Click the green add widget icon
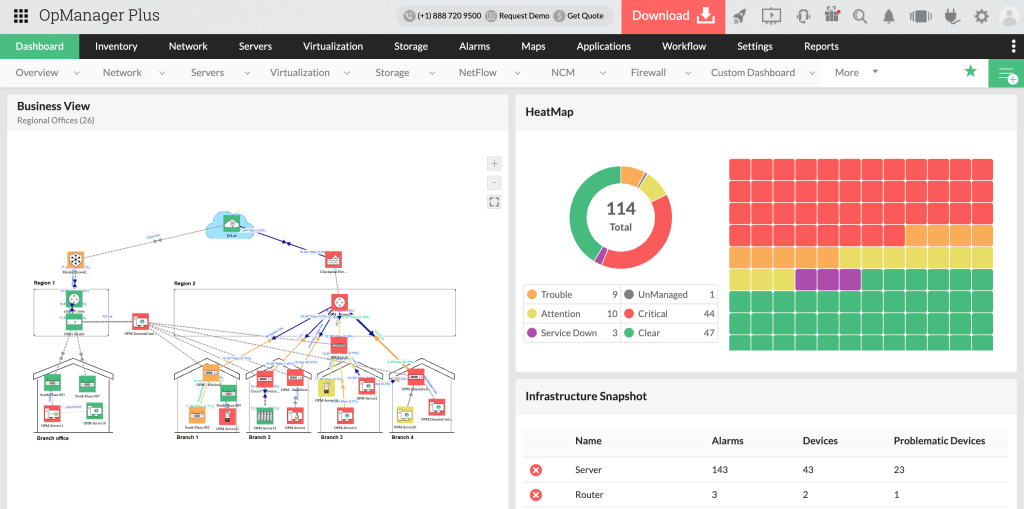The width and height of the screenshot is (1024, 509). (x=1006, y=73)
